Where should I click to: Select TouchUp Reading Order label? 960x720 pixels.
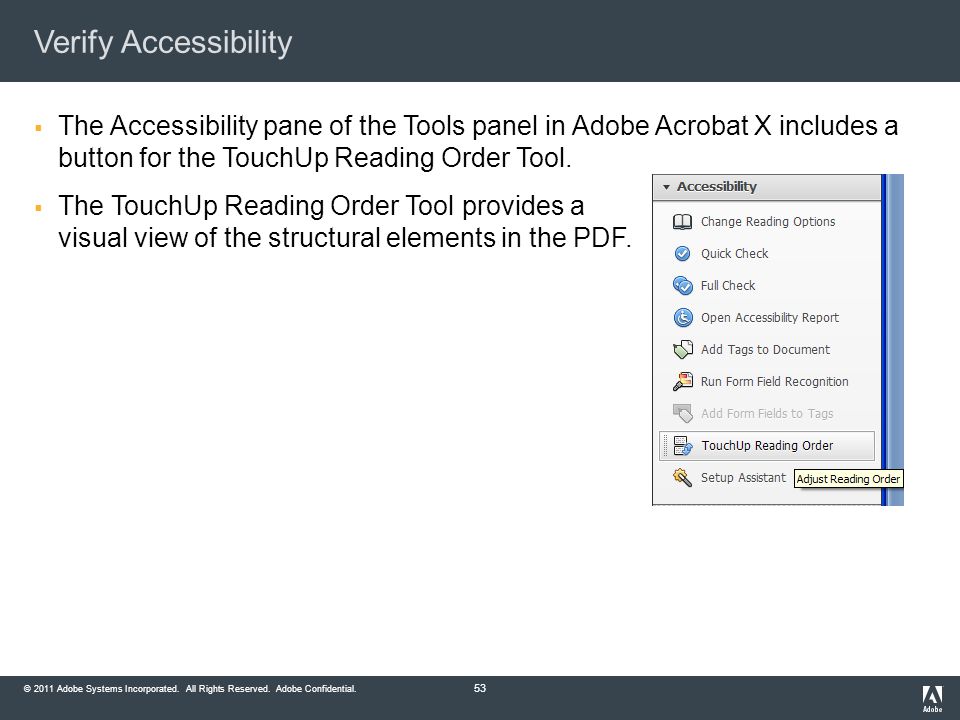pyautogui.click(x=767, y=446)
